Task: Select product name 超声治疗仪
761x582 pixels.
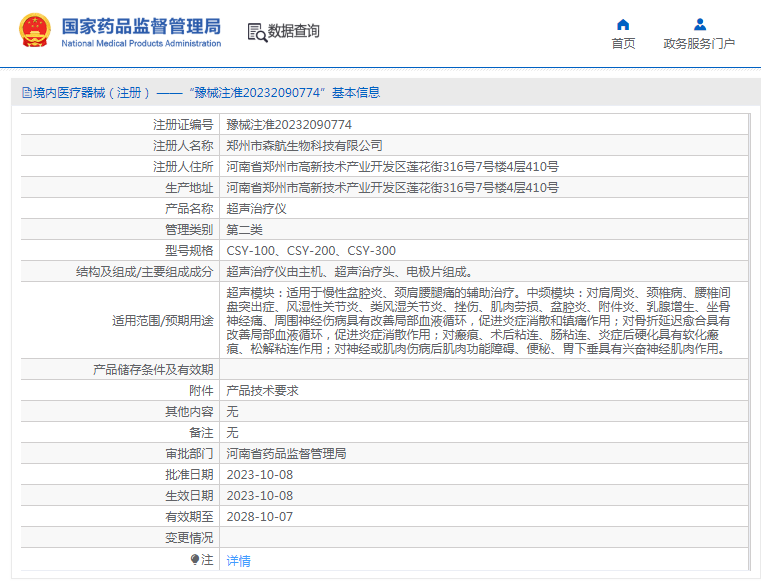Action: 256,209
